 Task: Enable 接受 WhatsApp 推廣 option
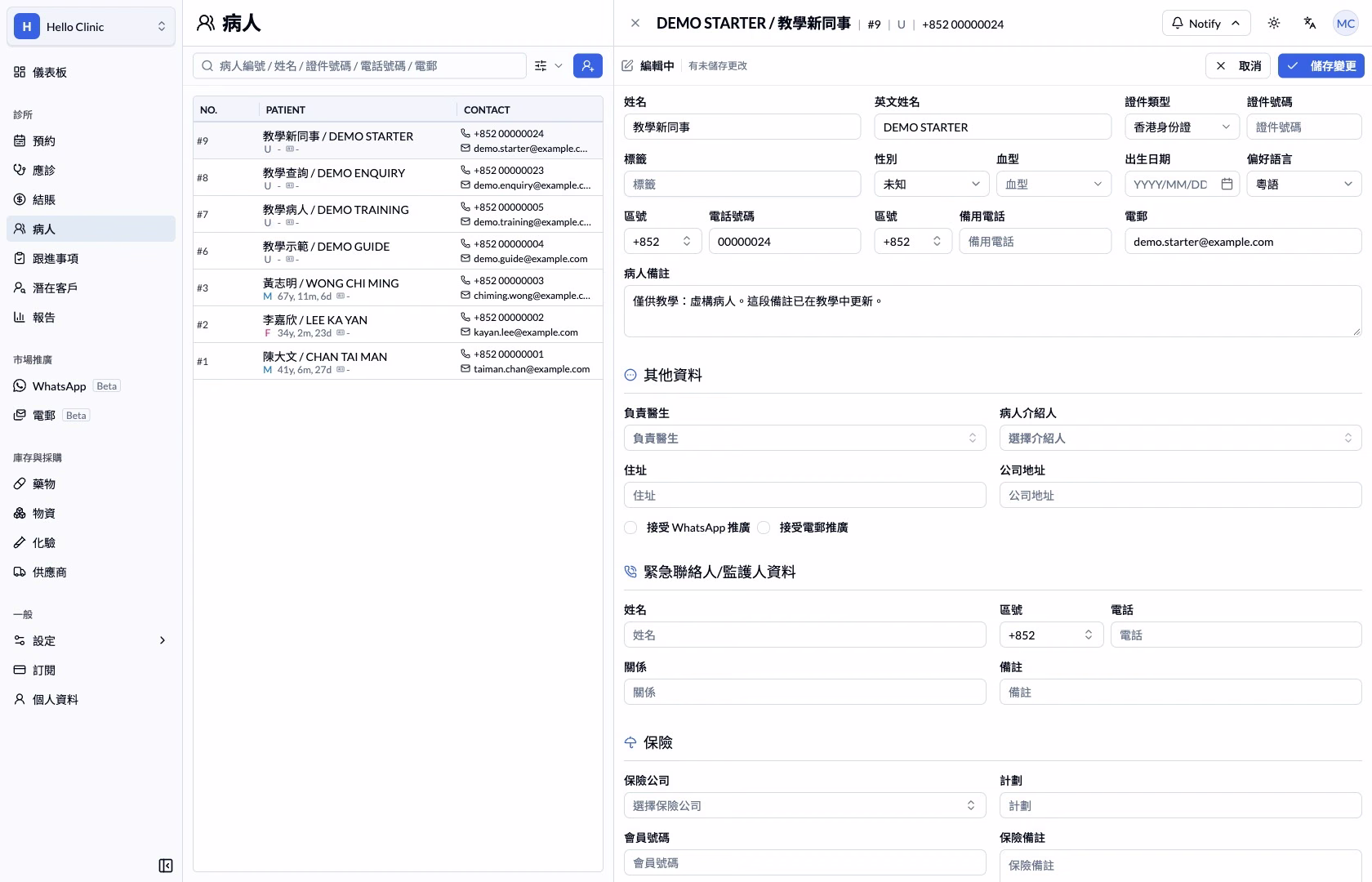(x=630, y=528)
